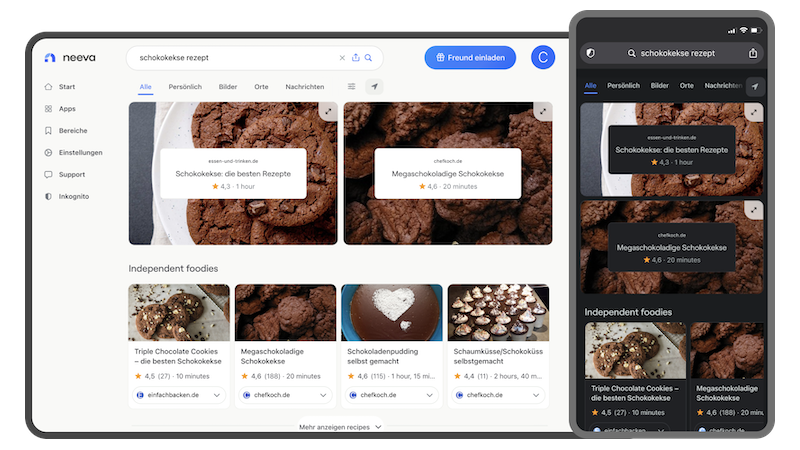
Task: Open Bereiche in the sidebar
Action: [x=66, y=131]
